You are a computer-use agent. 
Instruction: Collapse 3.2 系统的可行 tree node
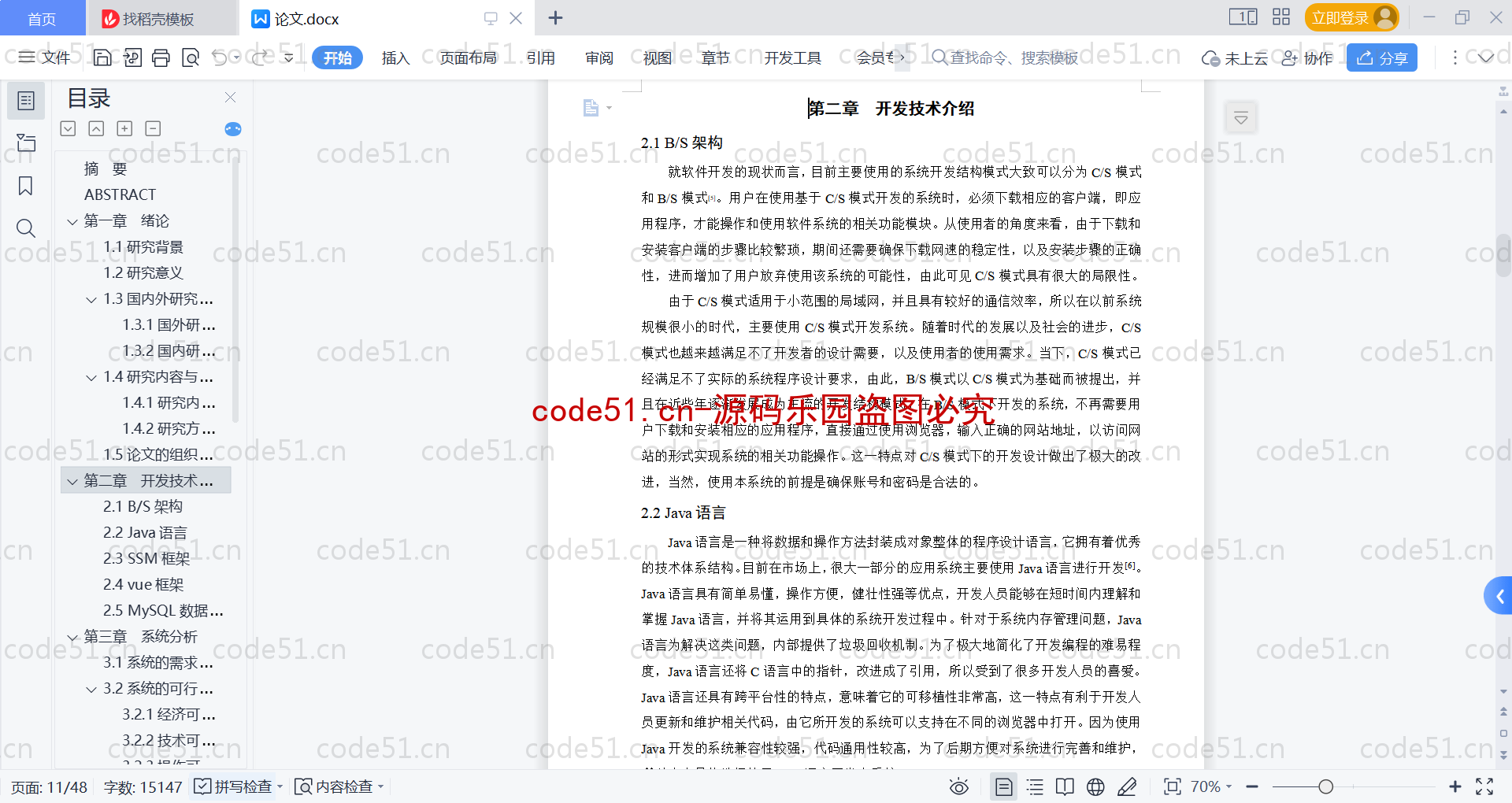tap(91, 689)
